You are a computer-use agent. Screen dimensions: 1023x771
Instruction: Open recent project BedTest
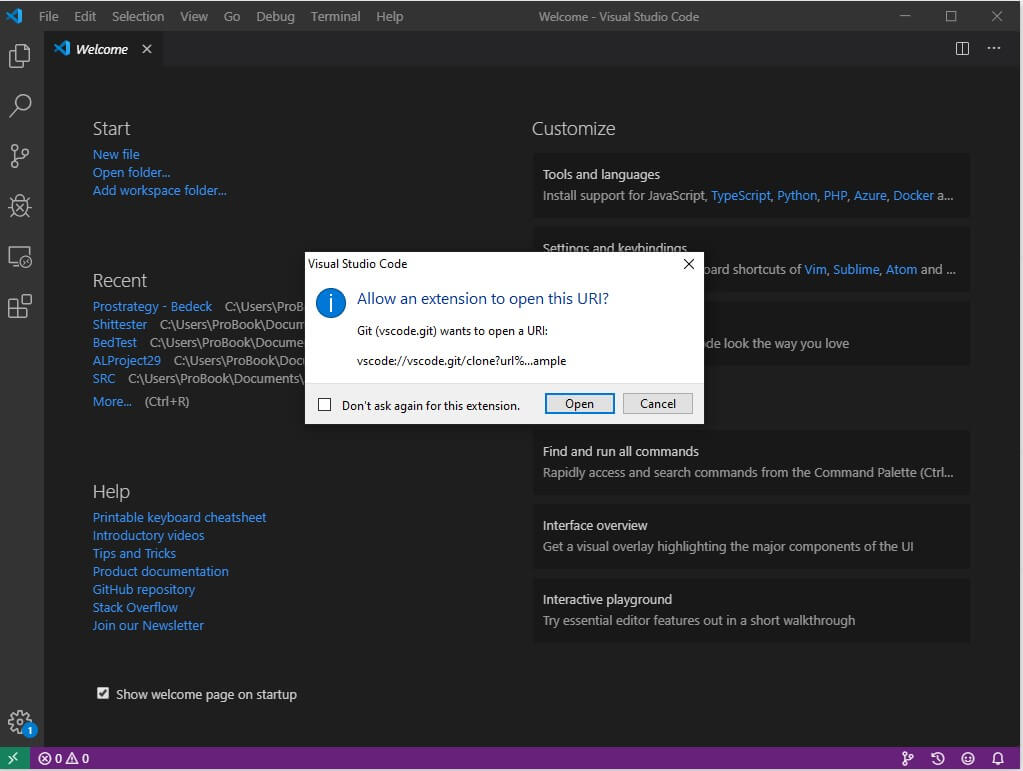115,342
